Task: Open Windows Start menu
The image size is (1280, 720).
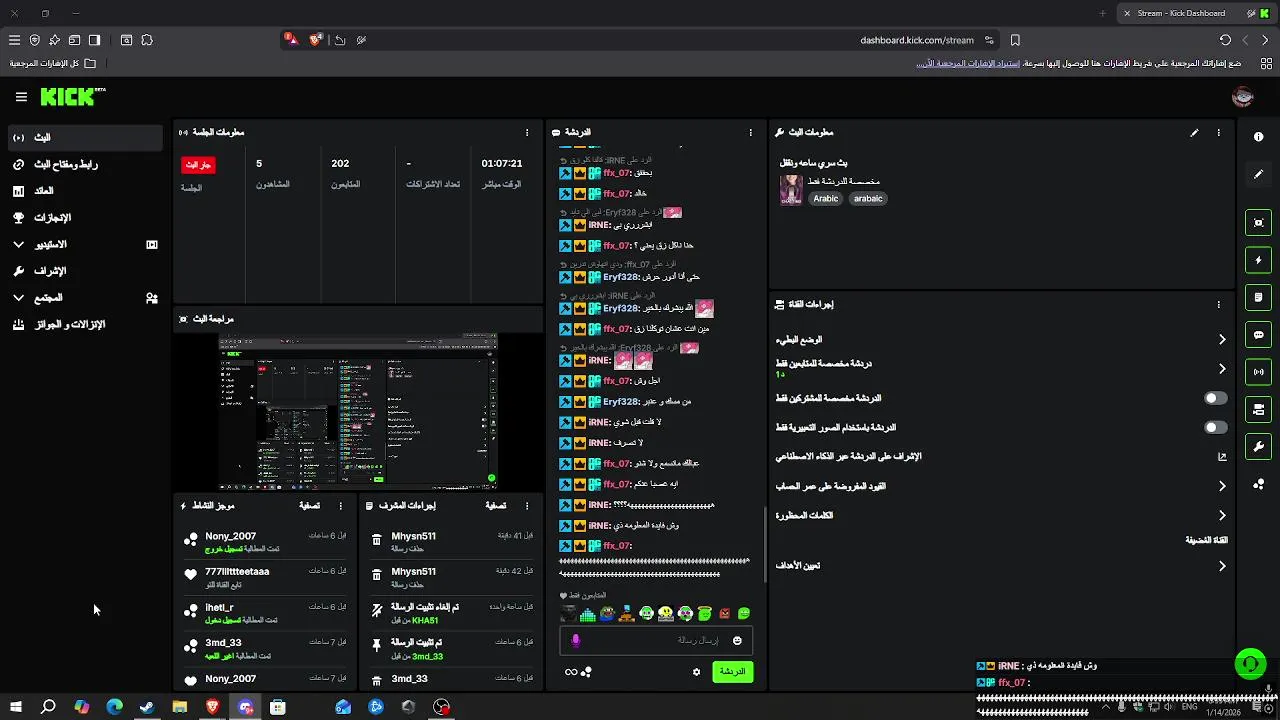Action: (15, 707)
